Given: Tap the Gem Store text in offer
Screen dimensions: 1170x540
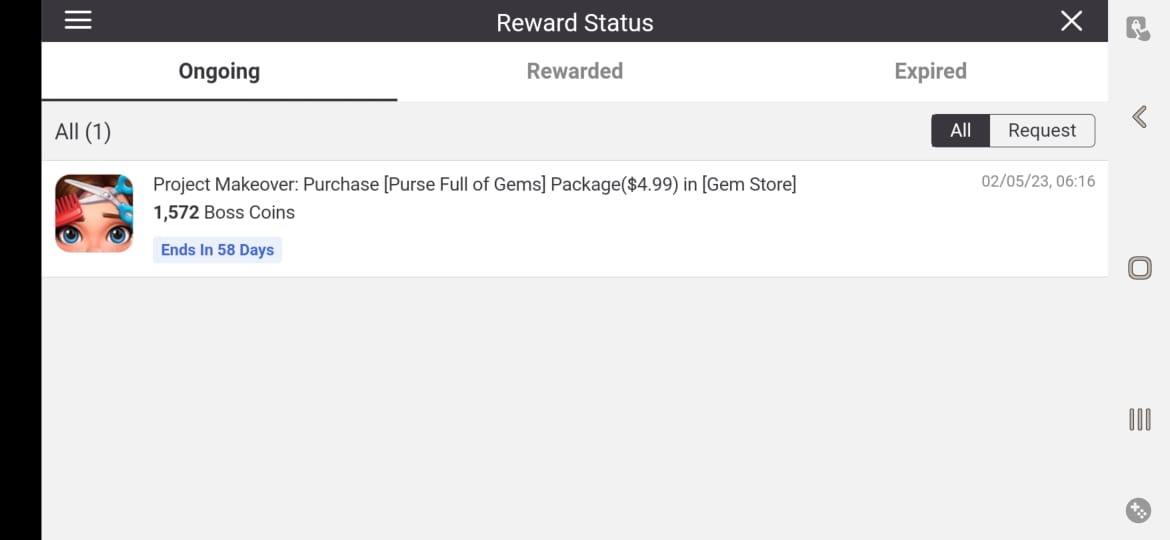Looking at the screenshot, I should click(749, 184).
